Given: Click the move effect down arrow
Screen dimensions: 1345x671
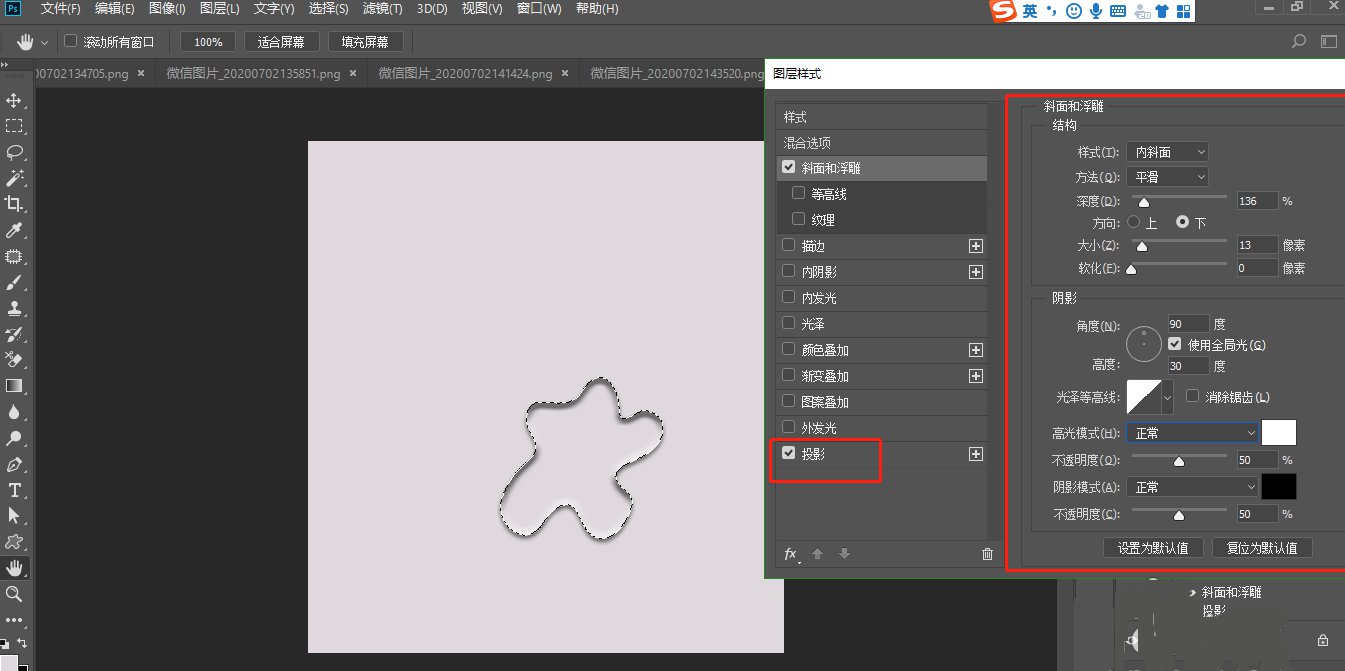Looking at the screenshot, I should pyautogui.click(x=844, y=554).
